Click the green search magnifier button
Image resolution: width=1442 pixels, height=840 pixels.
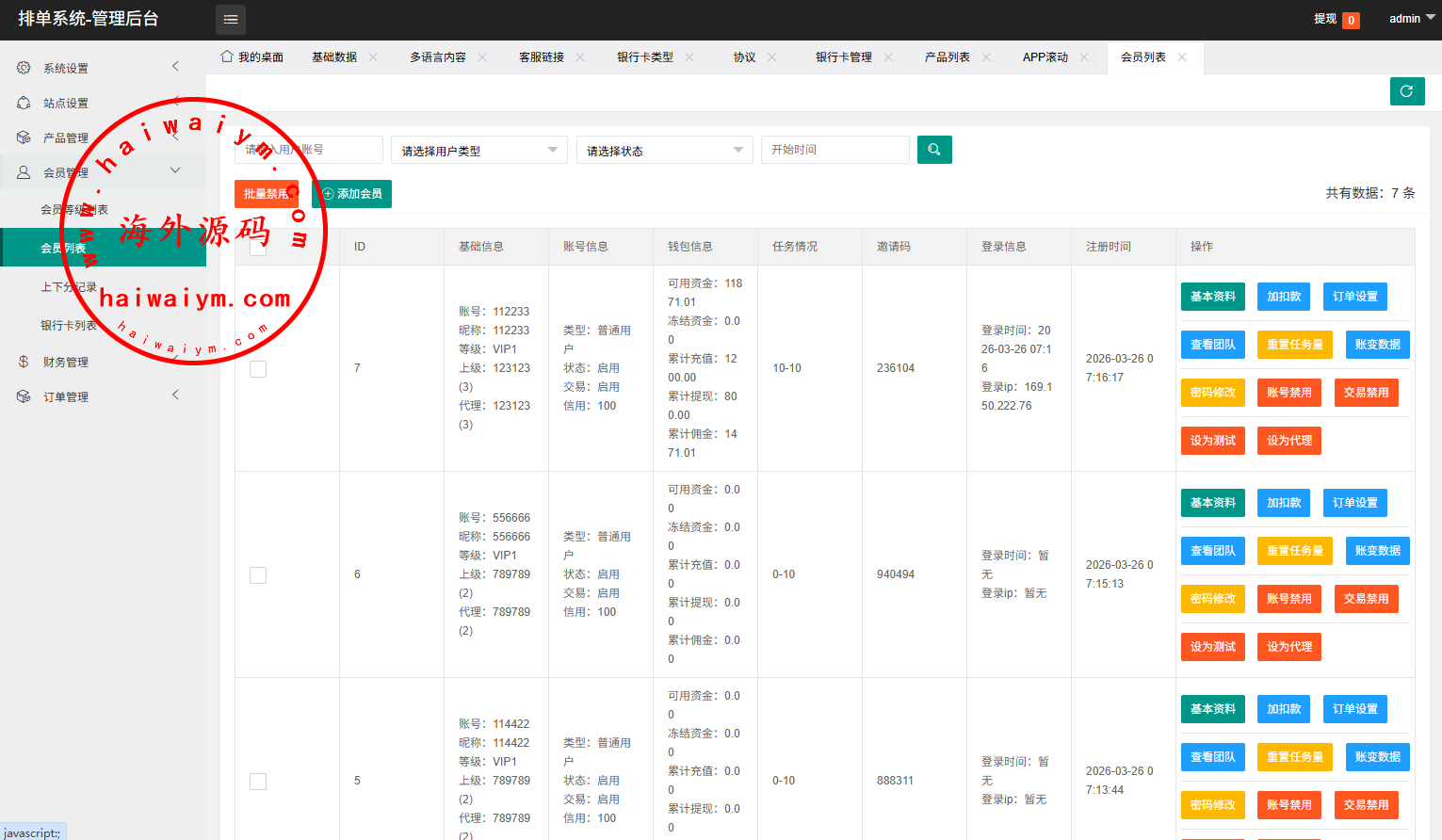934,150
